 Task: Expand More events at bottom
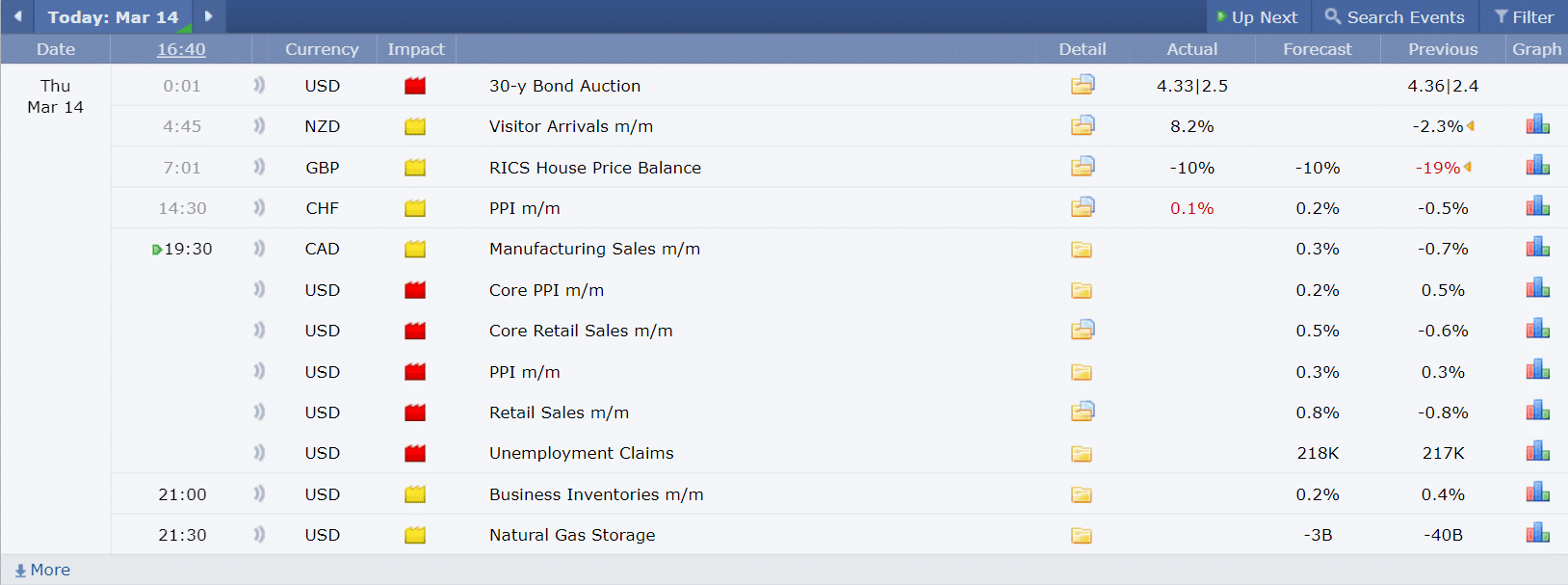coord(43,570)
